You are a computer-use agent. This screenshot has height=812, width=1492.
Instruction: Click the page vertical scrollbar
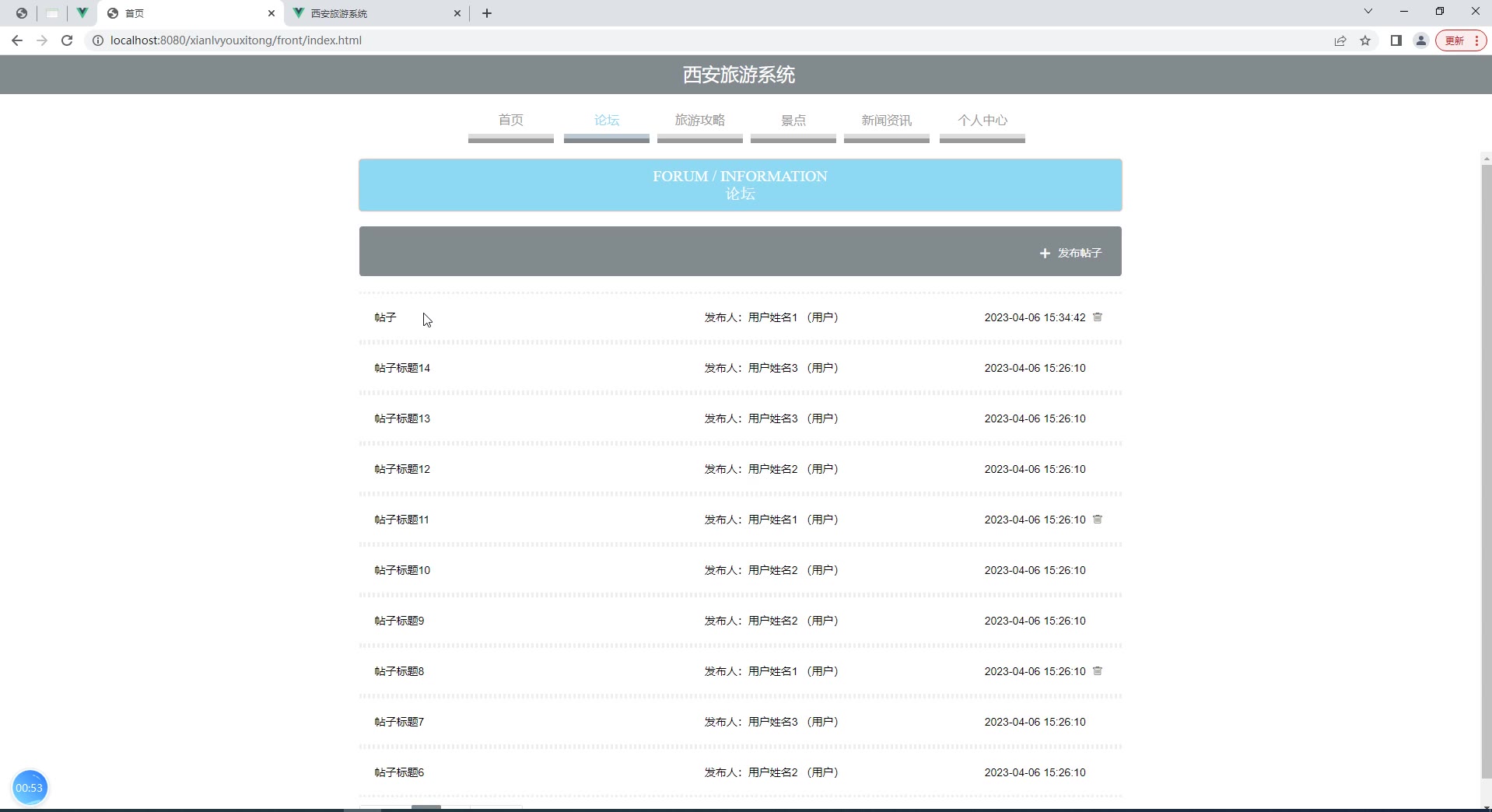[1486, 467]
